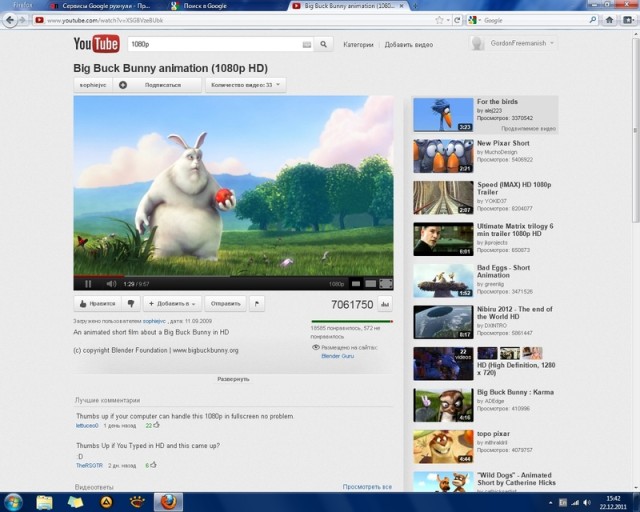
Task: Click the user avatar for GordonFreemanish
Action: pyautogui.click(x=477, y=43)
